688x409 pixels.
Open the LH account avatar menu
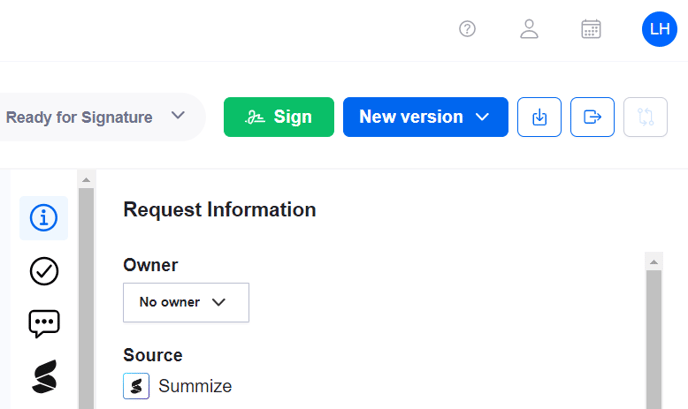click(659, 29)
